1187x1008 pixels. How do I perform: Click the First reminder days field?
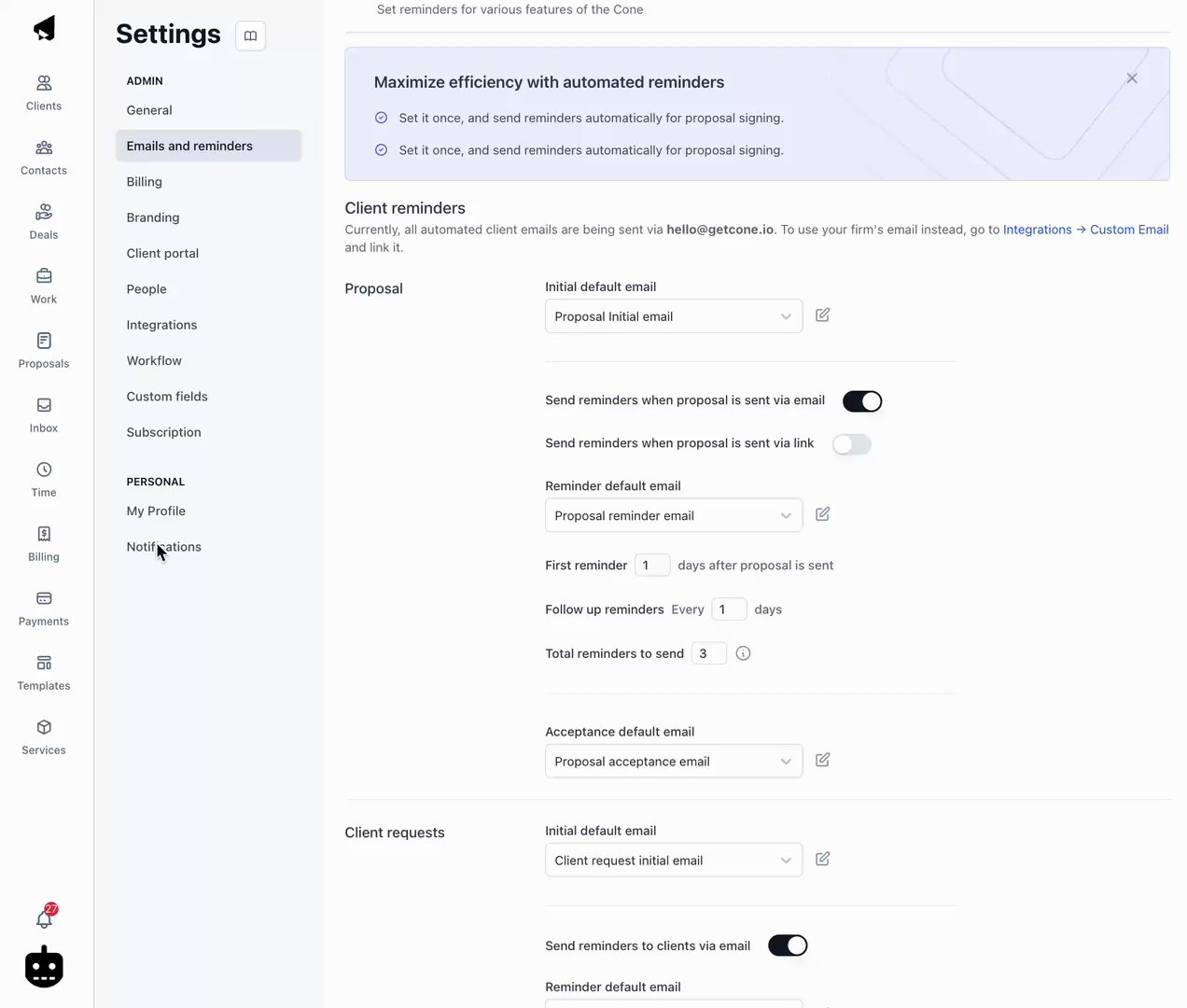(x=651, y=566)
